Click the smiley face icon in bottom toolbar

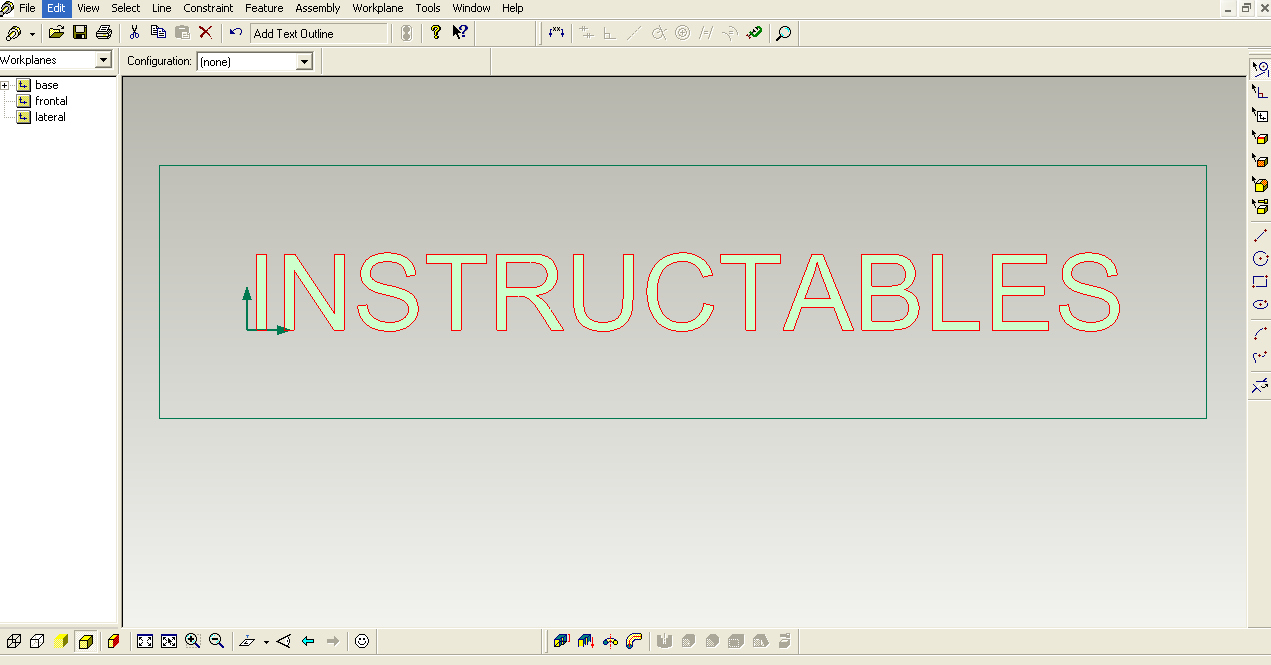pos(362,641)
